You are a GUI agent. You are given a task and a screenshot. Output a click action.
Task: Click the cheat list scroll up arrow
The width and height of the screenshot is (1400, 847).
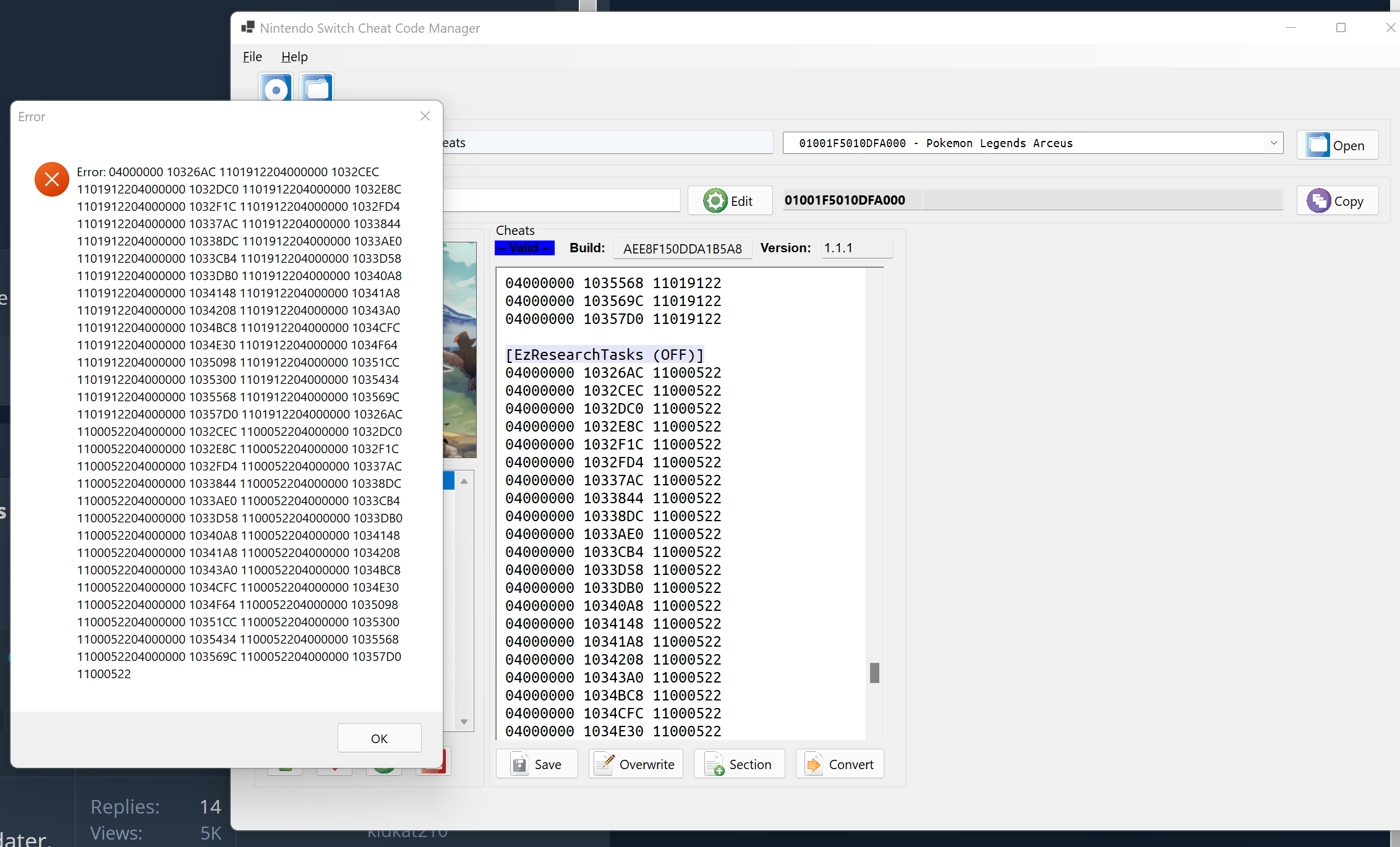(464, 481)
